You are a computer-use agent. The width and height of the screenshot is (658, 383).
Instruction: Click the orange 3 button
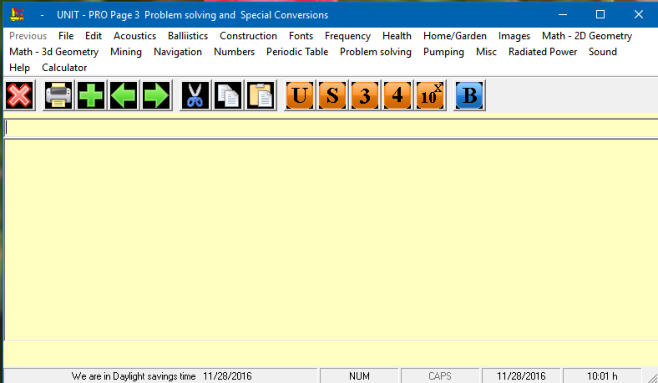point(365,95)
